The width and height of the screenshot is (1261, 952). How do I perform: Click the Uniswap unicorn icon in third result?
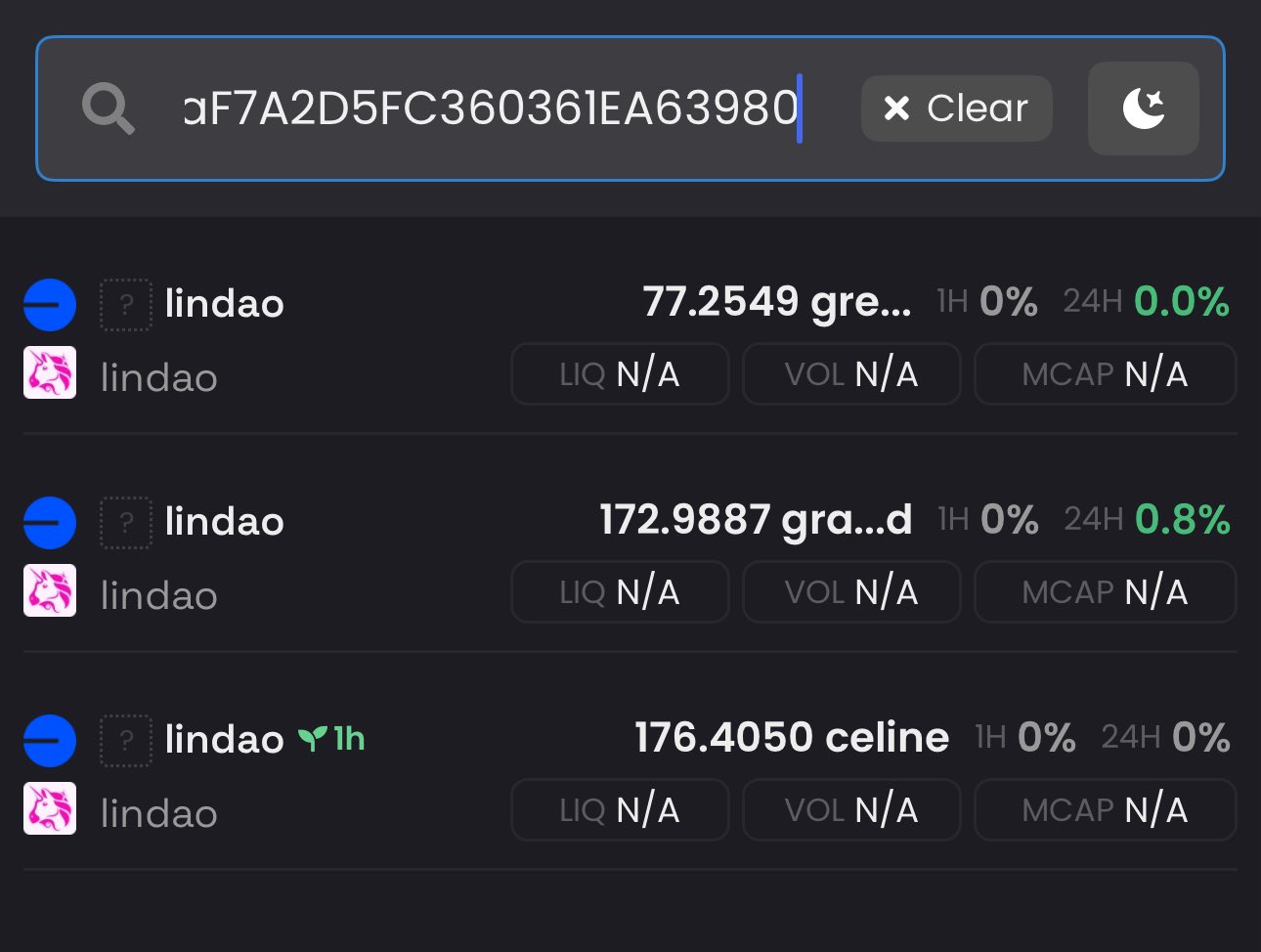pyautogui.click(x=49, y=810)
